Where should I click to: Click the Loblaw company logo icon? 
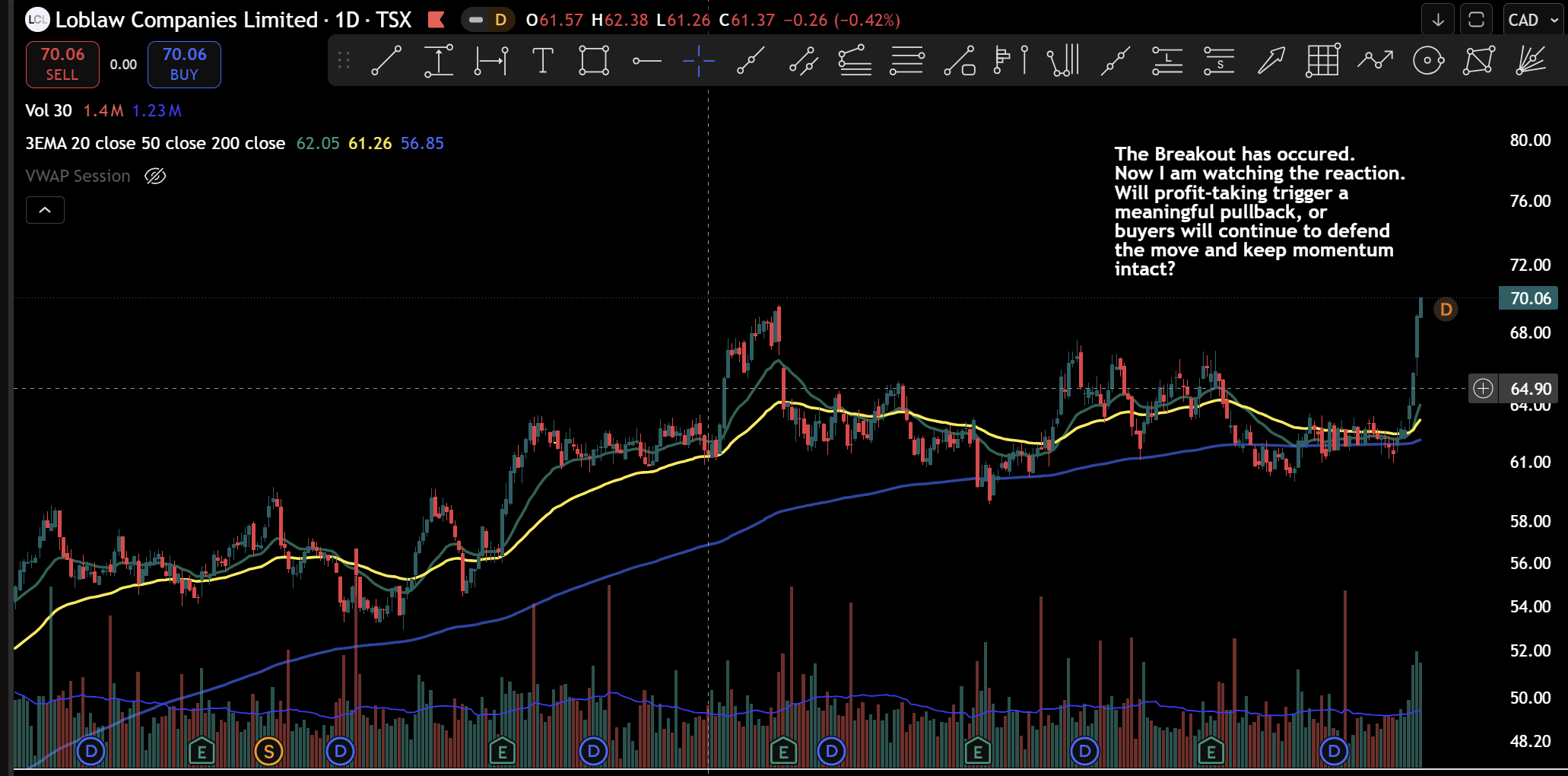point(37,20)
